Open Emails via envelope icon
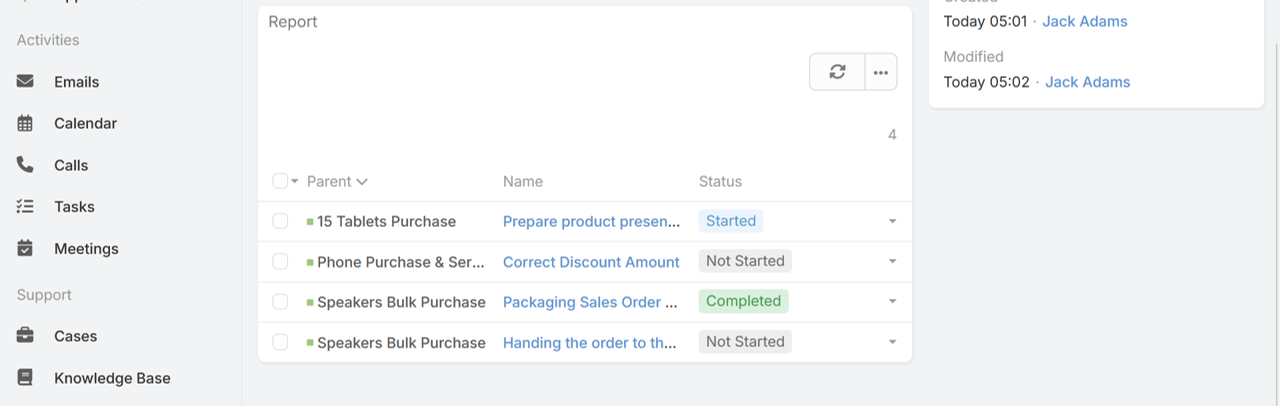 tap(25, 81)
